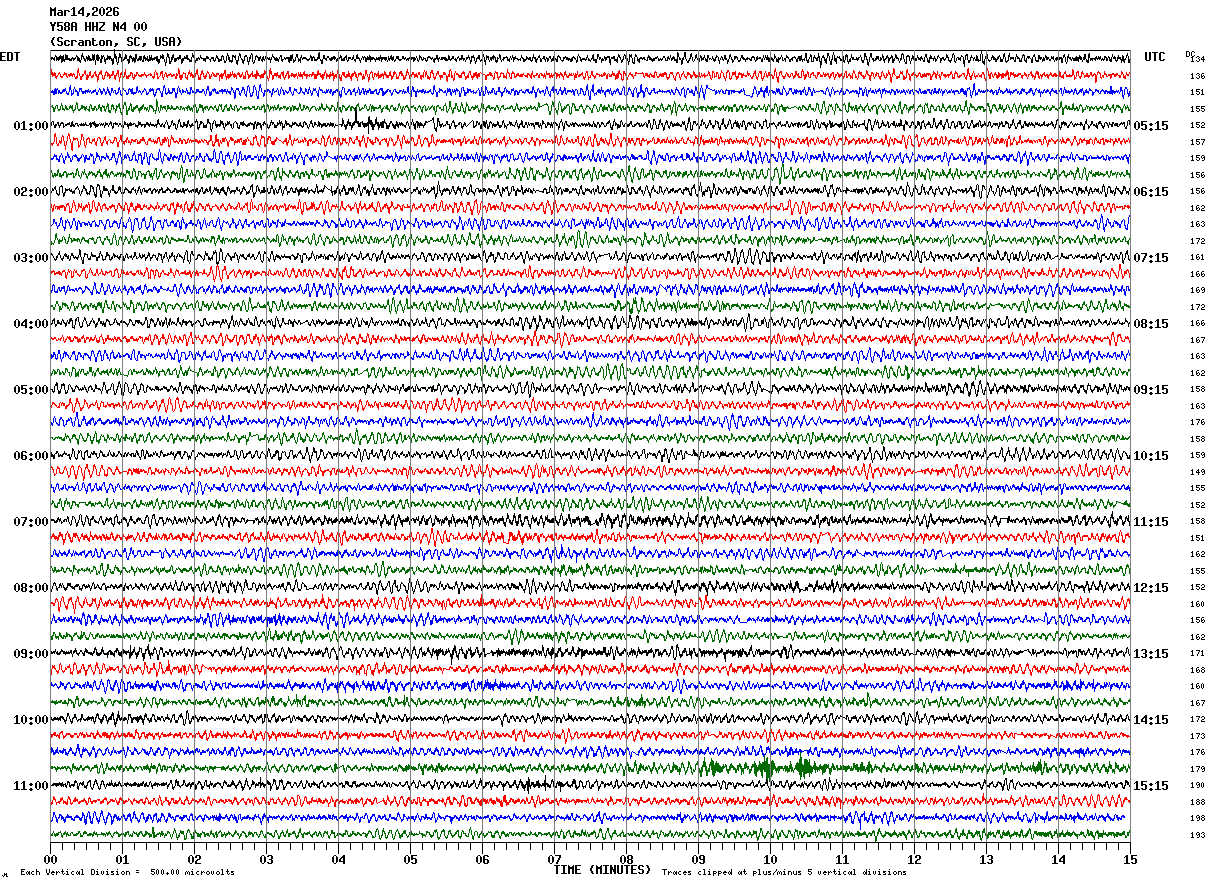
Task: Click the 'TIME (MINUTES)' axis title
Action: click(x=602, y=870)
